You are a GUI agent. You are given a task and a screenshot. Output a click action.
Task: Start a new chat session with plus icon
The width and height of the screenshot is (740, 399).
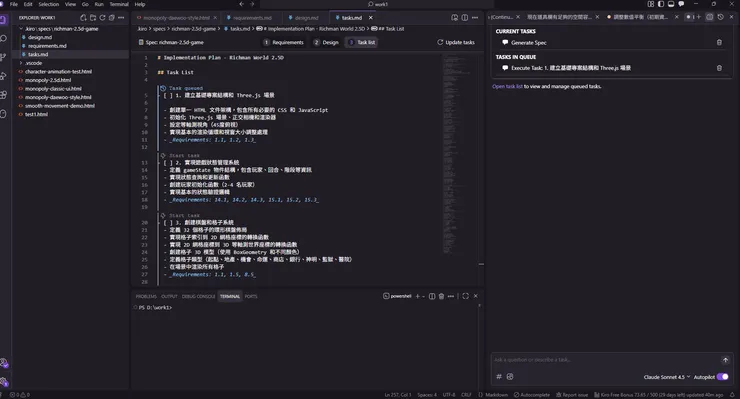pyautogui.click(x=699, y=17)
